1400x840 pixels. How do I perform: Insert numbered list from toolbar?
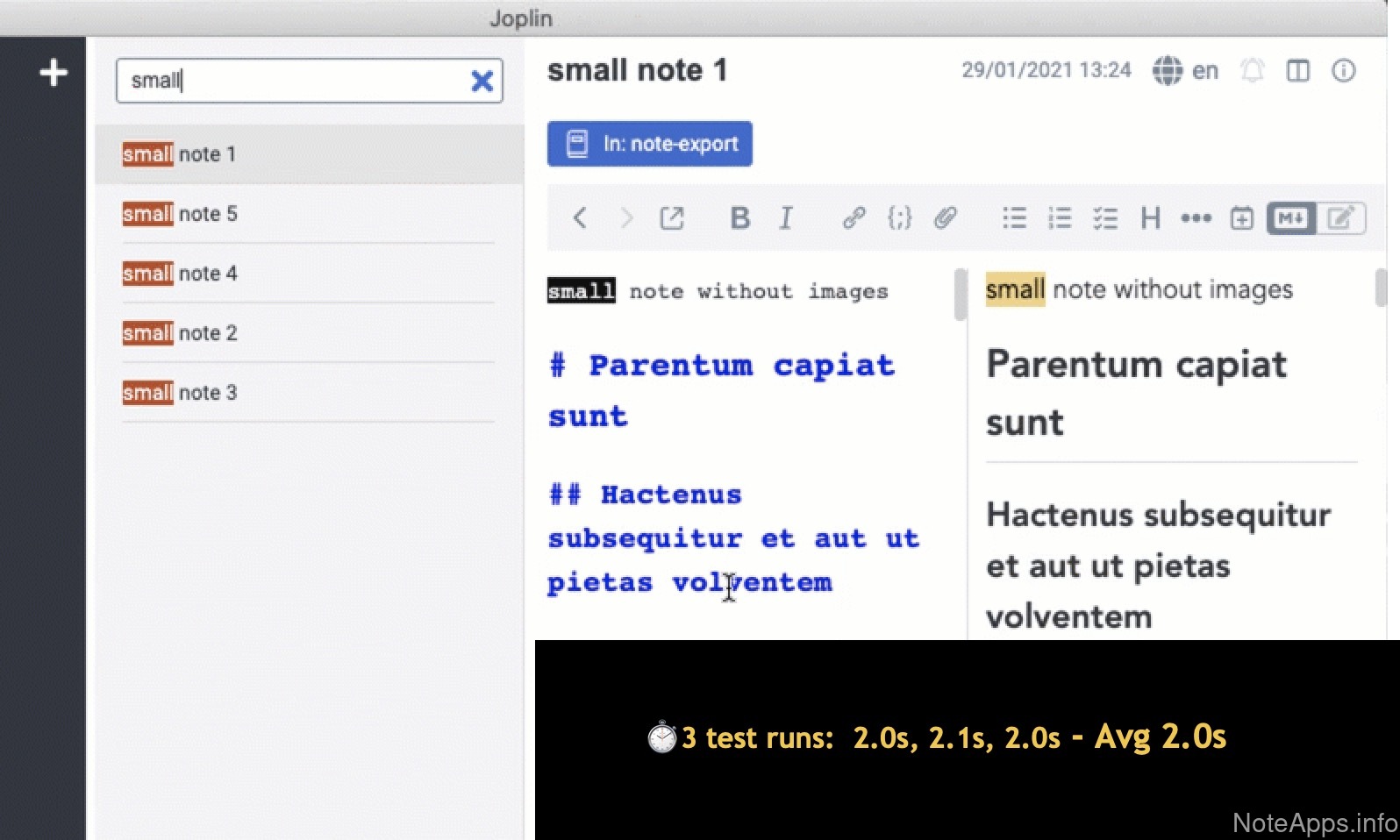(1060, 218)
